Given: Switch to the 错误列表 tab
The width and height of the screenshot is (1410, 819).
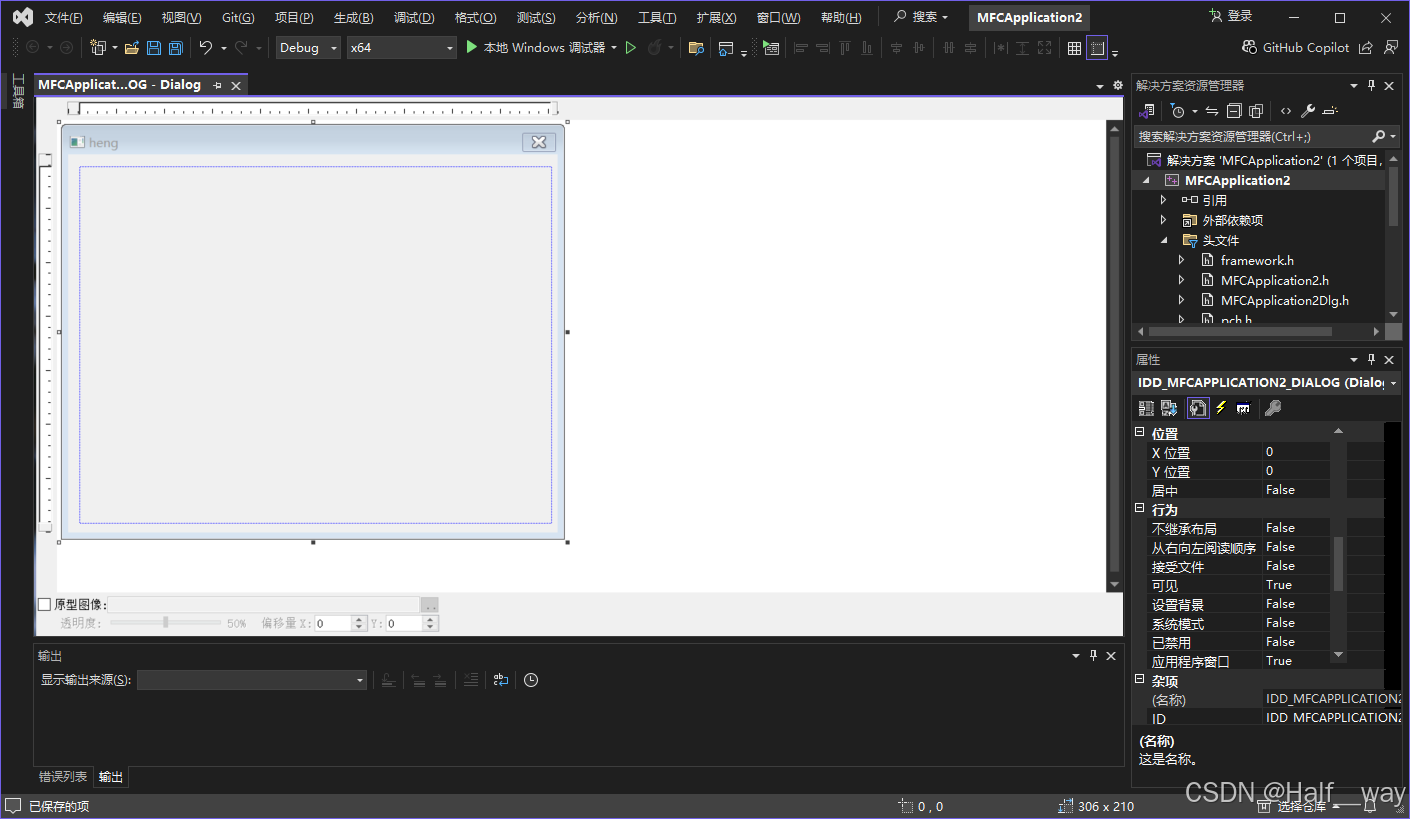Looking at the screenshot, I should pyautogui.click(x=63, y=777).
